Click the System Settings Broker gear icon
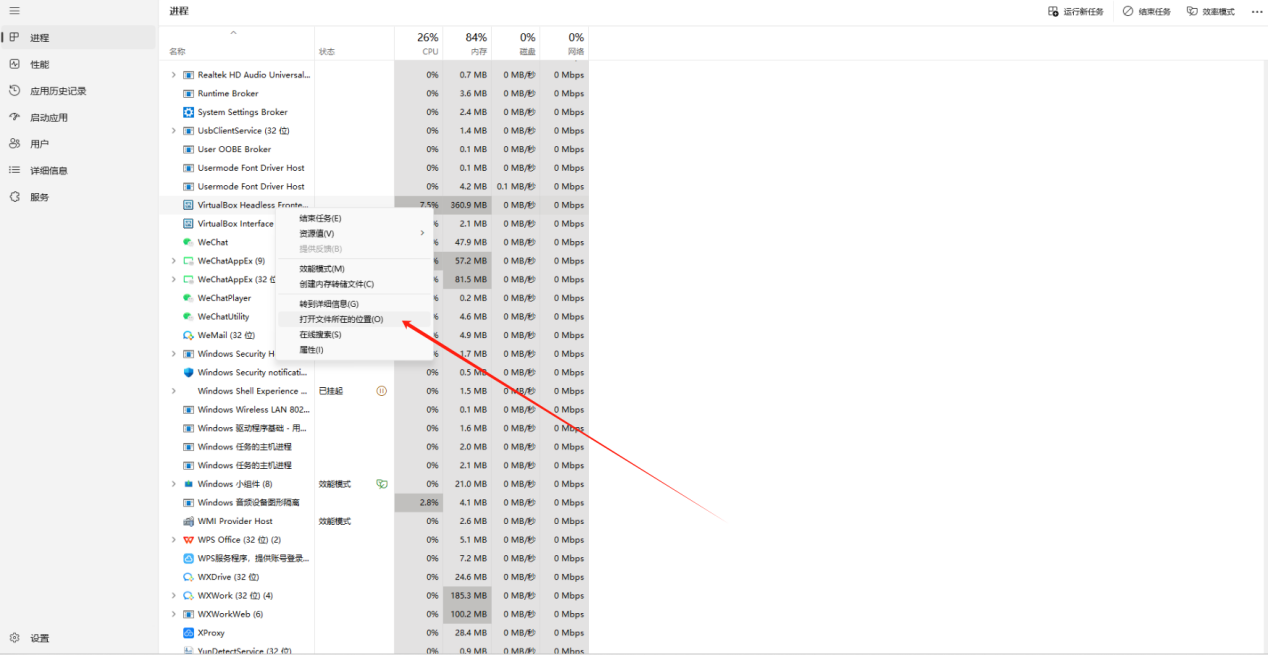The height and width of the screenshot is (655, 1268). [x=188, y=112]
